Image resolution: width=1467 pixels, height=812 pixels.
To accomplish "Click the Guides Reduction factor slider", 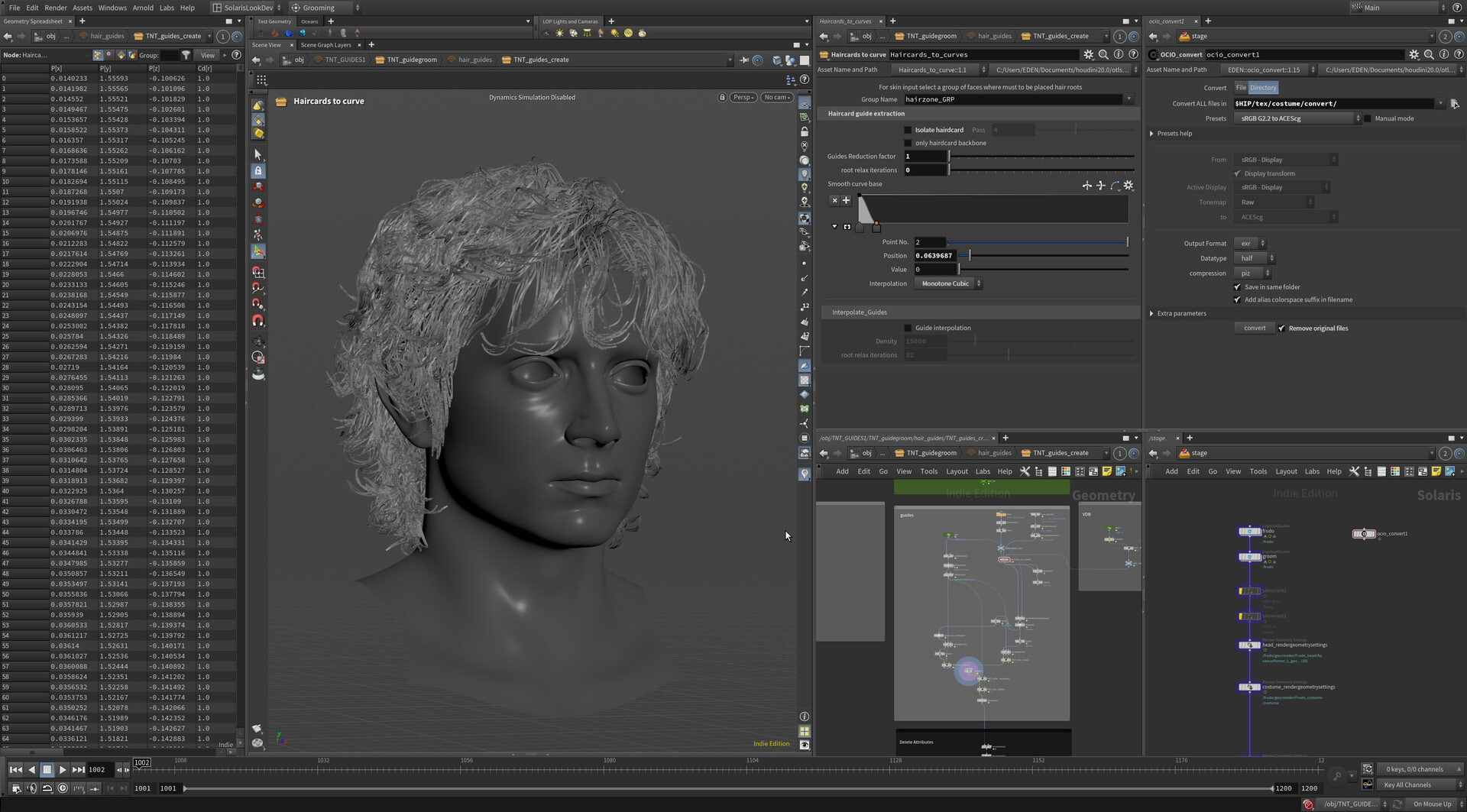I will click(x=1041, y=157).
